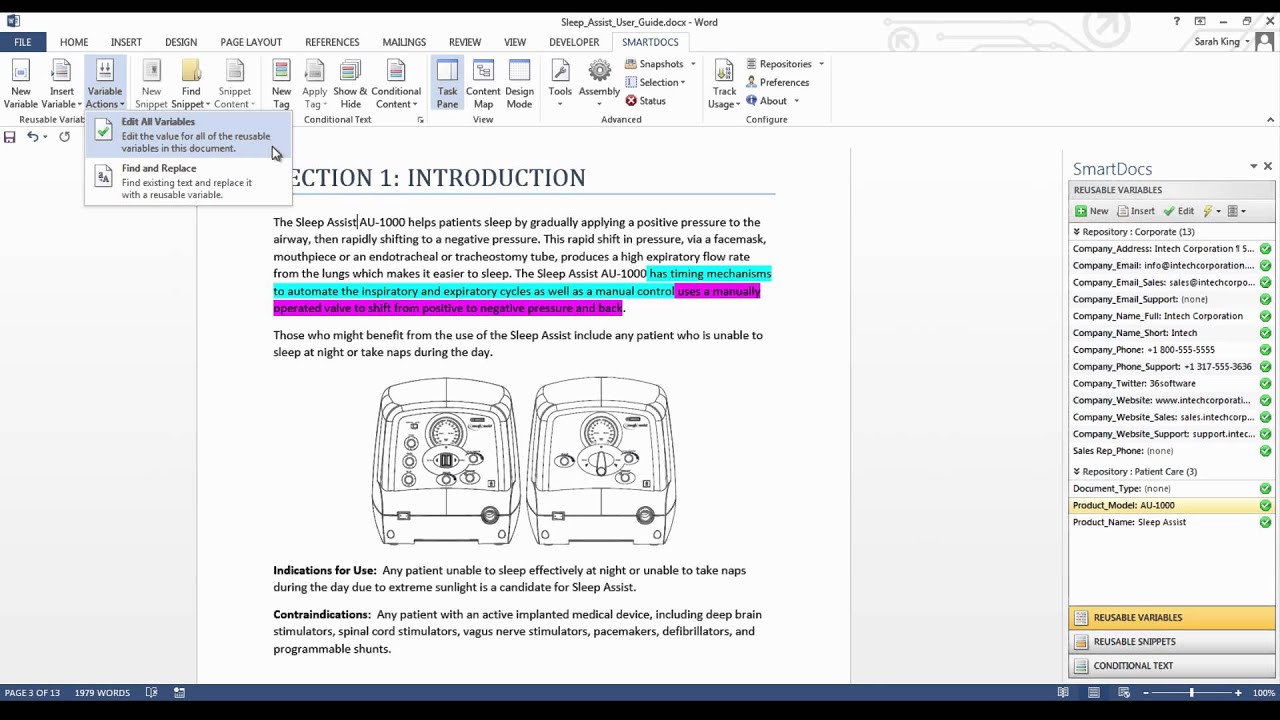Viewport: 1280px width, 720px height.
Task: Click the green check beside Product_Model
Action: (1265, 505)
